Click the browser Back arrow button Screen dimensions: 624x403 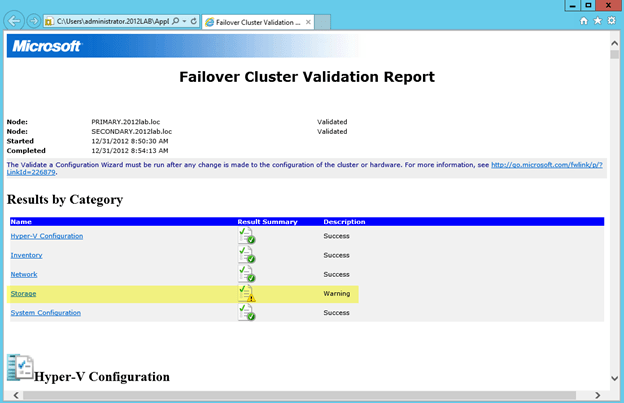[x=14, y=20]
